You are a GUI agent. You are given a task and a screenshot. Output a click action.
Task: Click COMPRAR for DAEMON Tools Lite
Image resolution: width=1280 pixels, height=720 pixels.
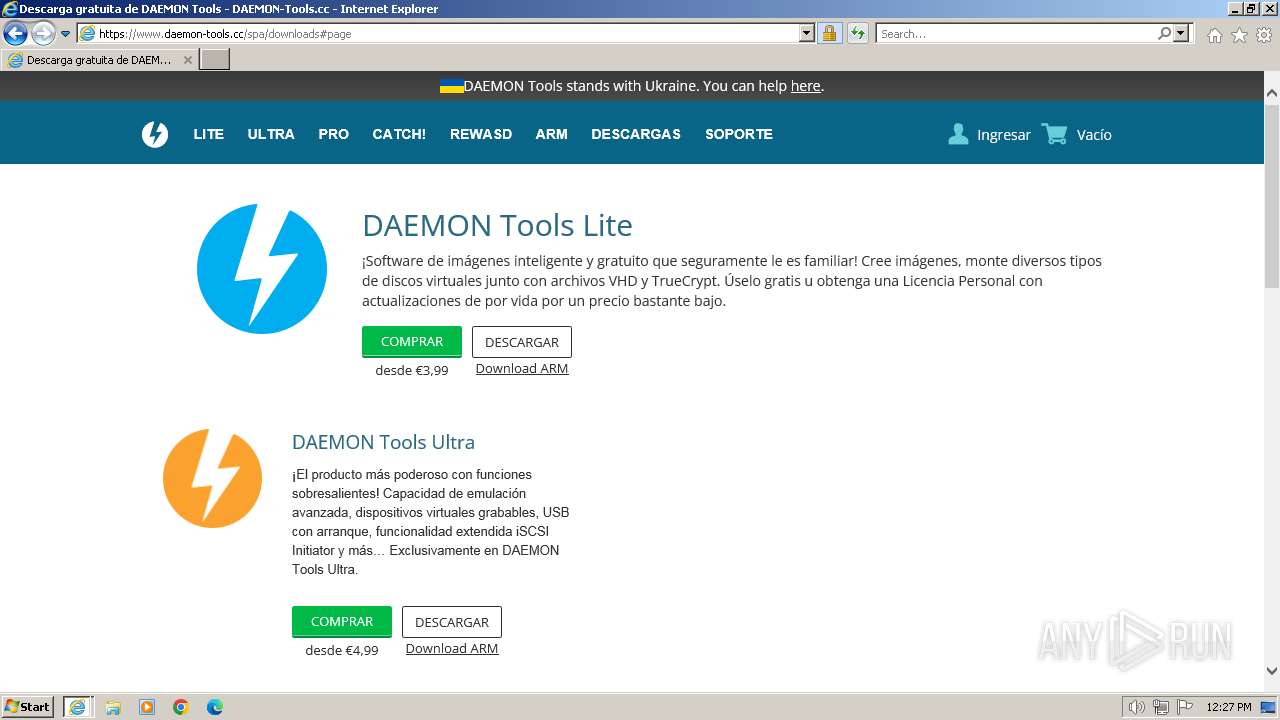(412, 341)
